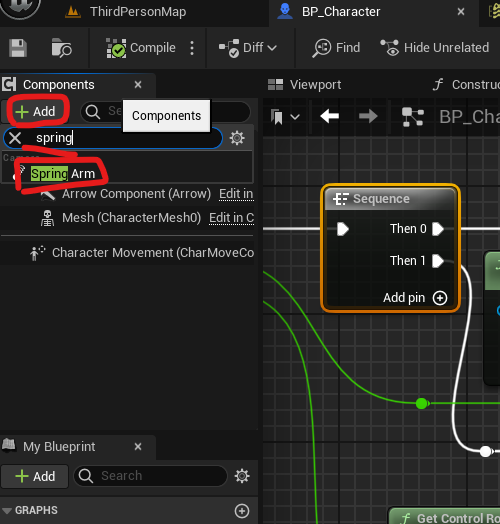Click the Then 1 output pin
Image resolution: width=500 pixels, height=524 pixels.
pos(438,261)
